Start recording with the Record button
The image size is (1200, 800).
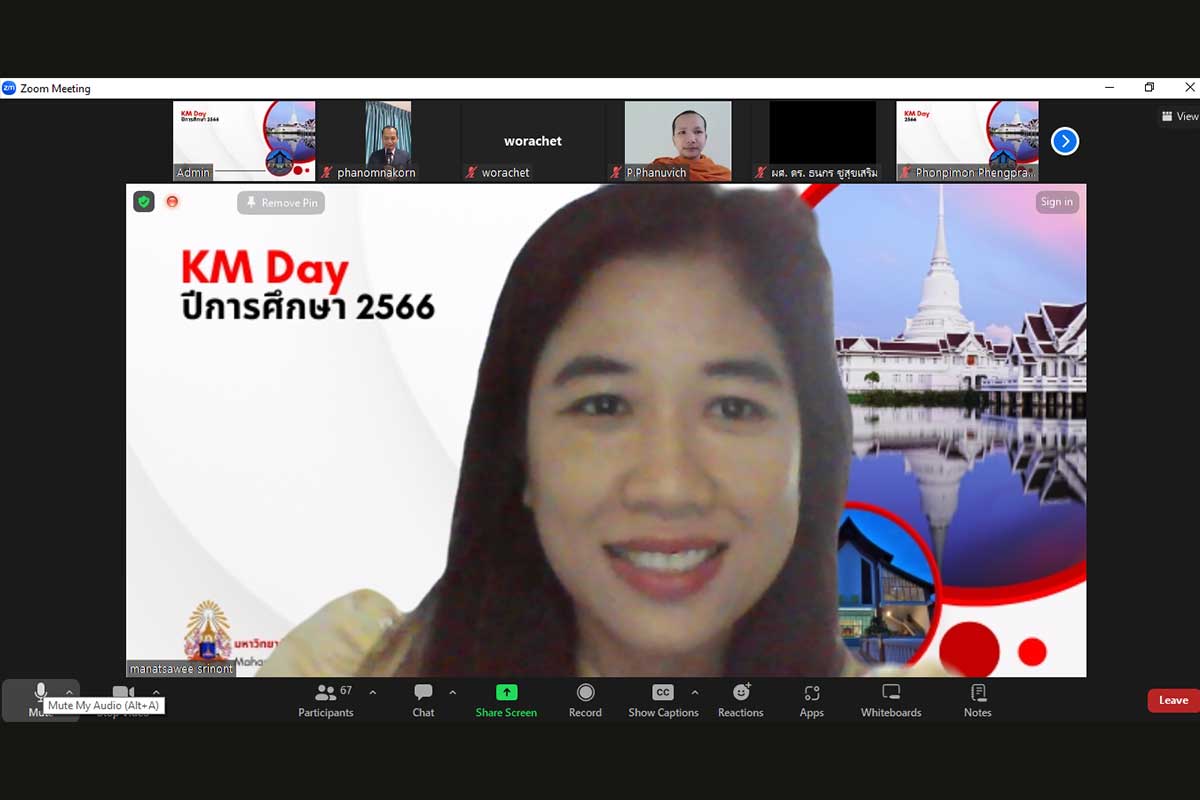[x=585, y=700]
